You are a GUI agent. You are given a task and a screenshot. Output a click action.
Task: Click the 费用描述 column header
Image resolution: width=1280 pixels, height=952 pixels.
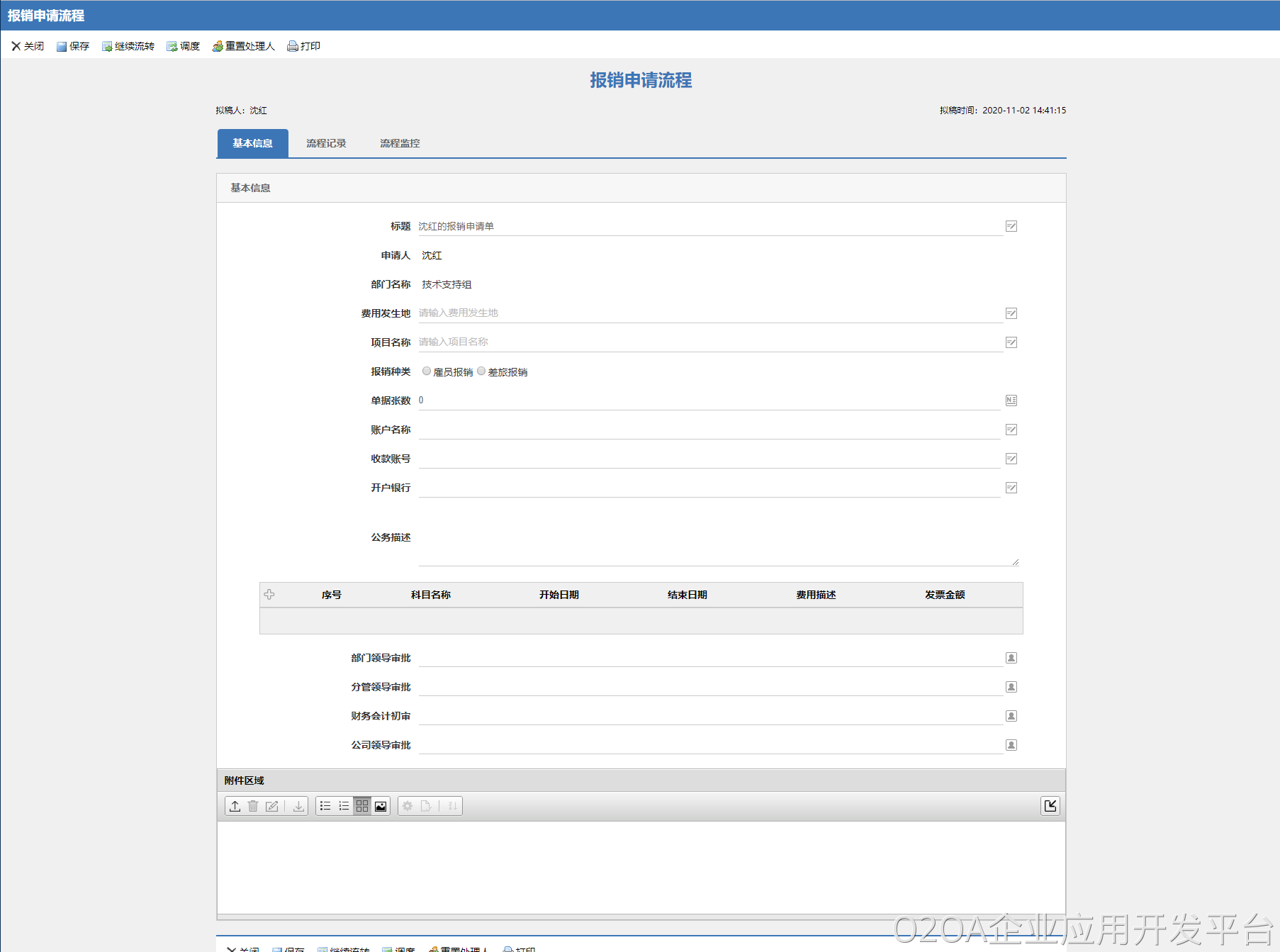pos(816,595)
